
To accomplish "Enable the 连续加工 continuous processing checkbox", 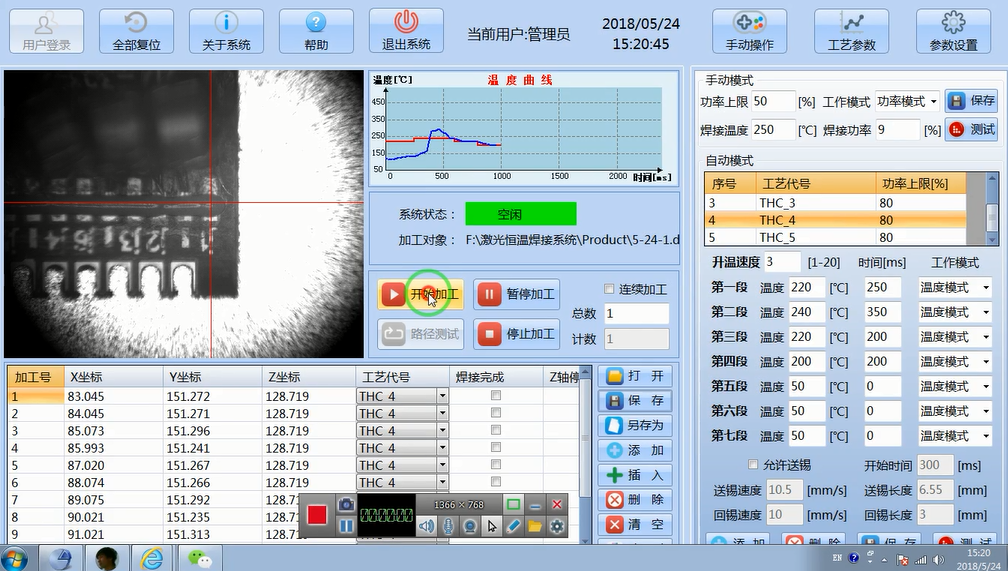I will point(610,289).
